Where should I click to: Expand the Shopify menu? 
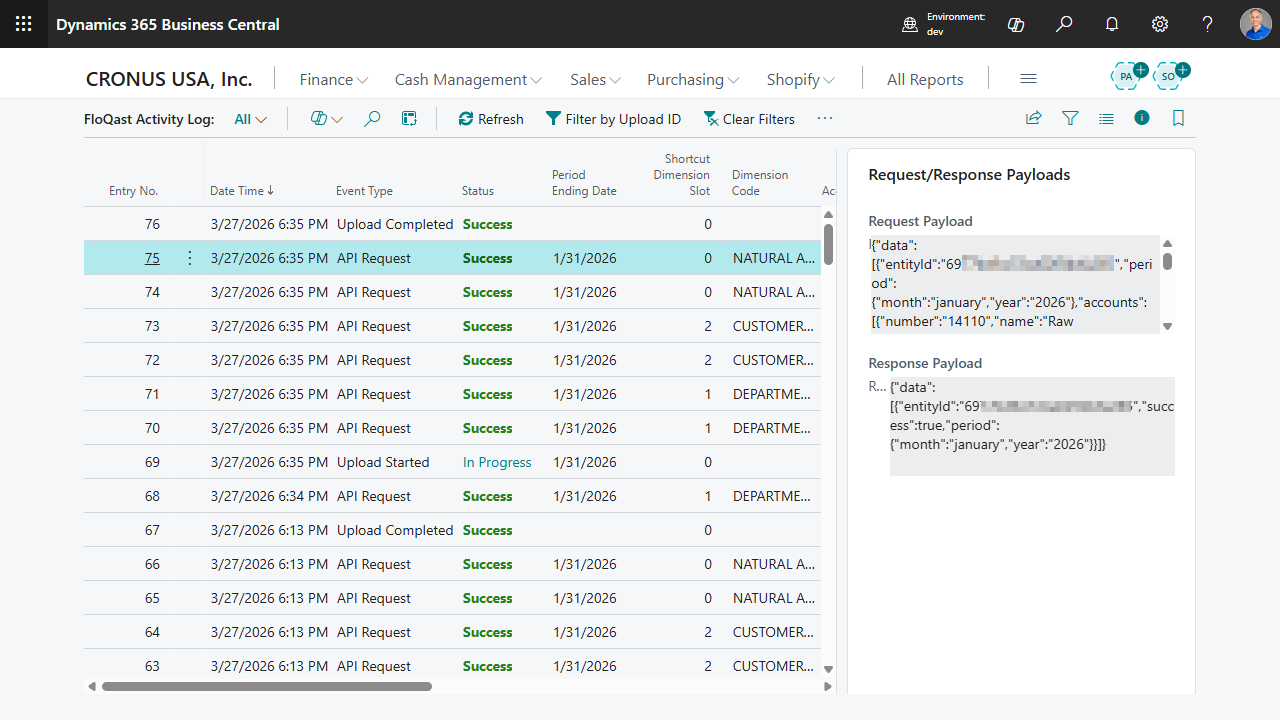pos(801,79)
